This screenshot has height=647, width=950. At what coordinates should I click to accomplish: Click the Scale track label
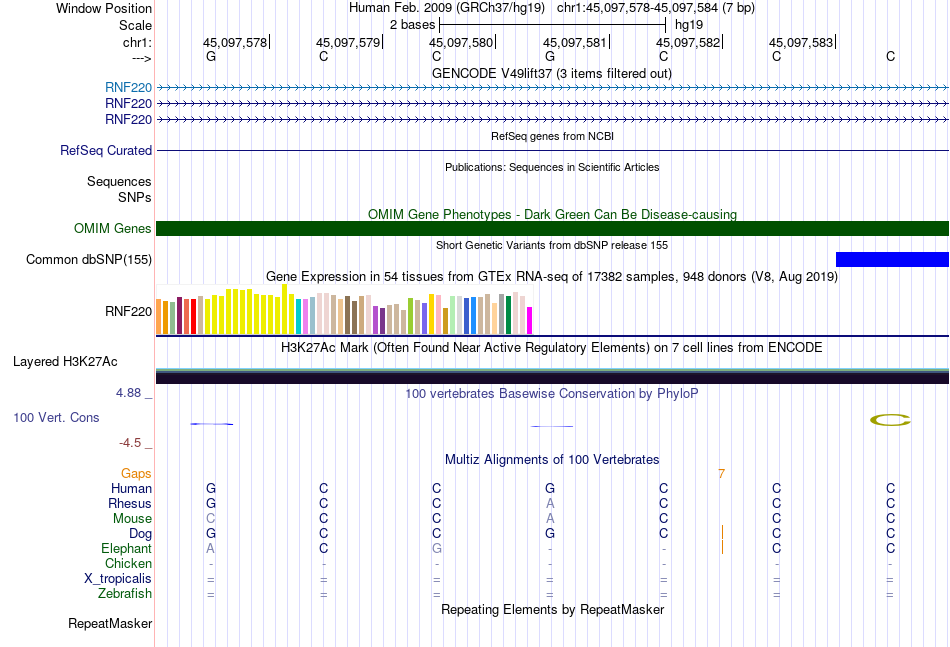click(135, 25)
